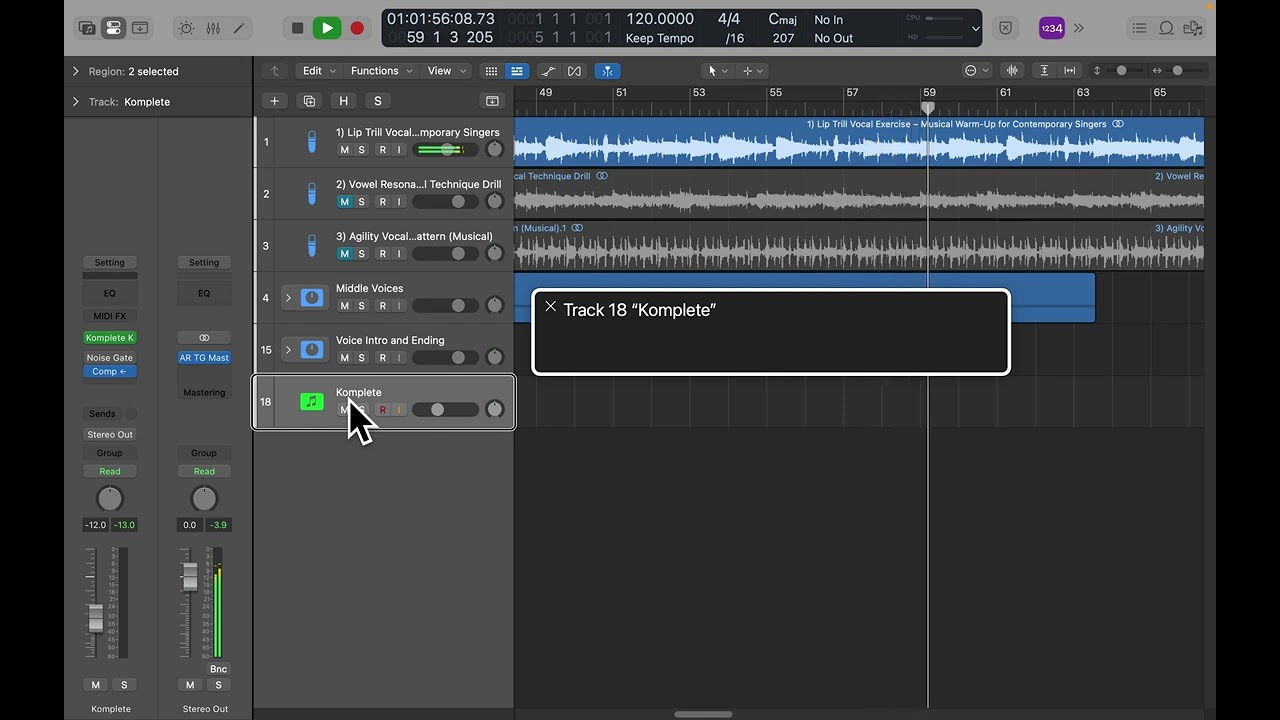This screenshot has height=720, width=1280.
Task: Expand the Voice Intro and Ending folder
Action: 288,350
